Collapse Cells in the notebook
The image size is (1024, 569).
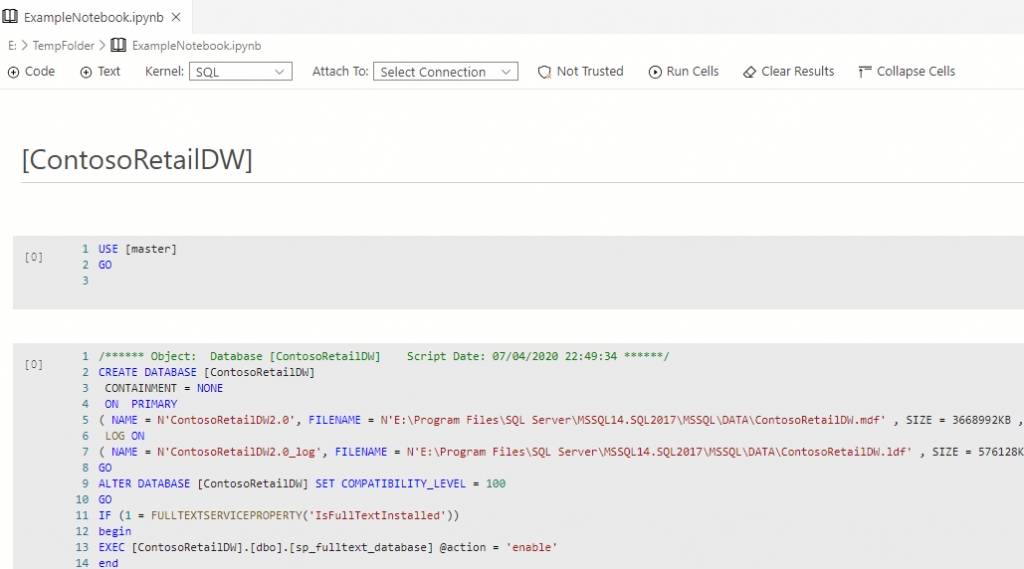[x=906, y=71]
